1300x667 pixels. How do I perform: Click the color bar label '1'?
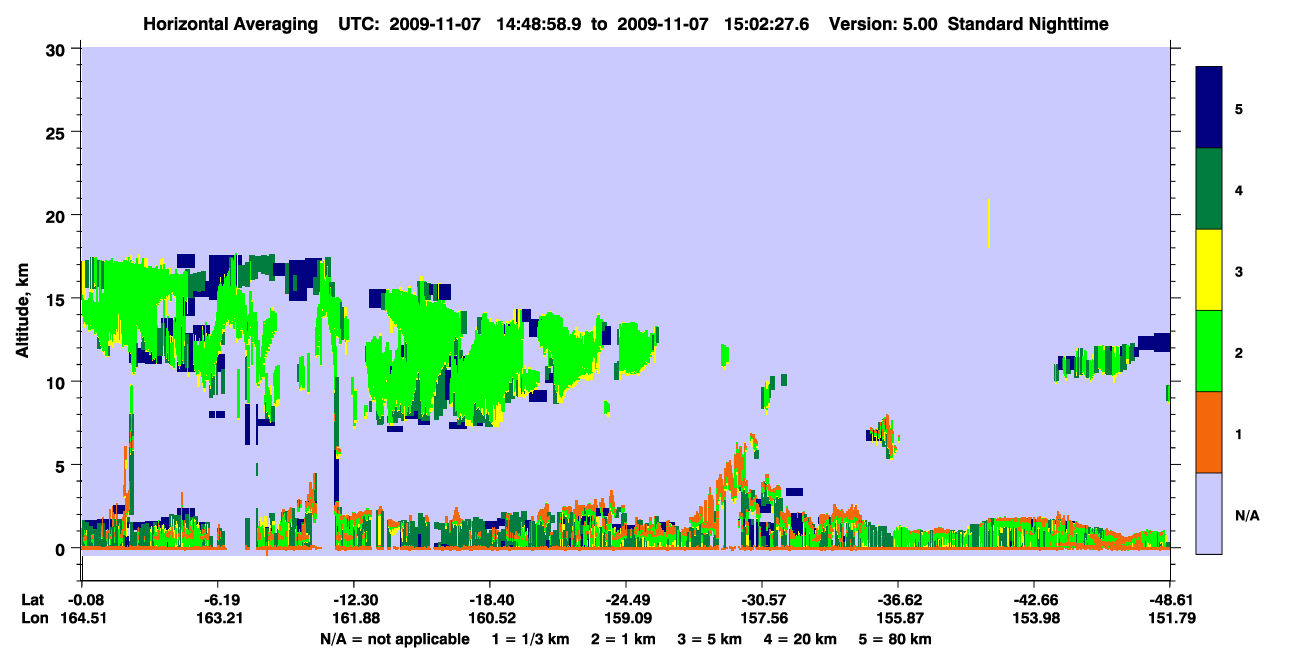tap(1239, 433)
